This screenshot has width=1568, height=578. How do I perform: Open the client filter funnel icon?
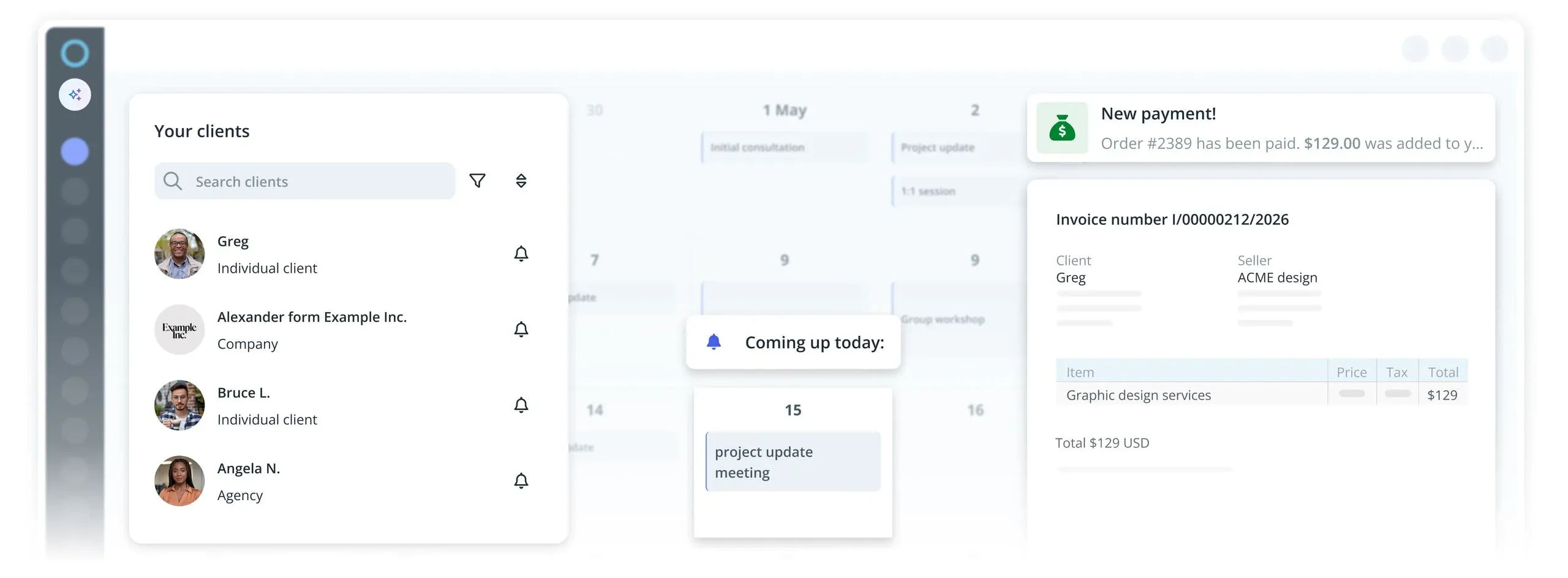pos(477,181)
